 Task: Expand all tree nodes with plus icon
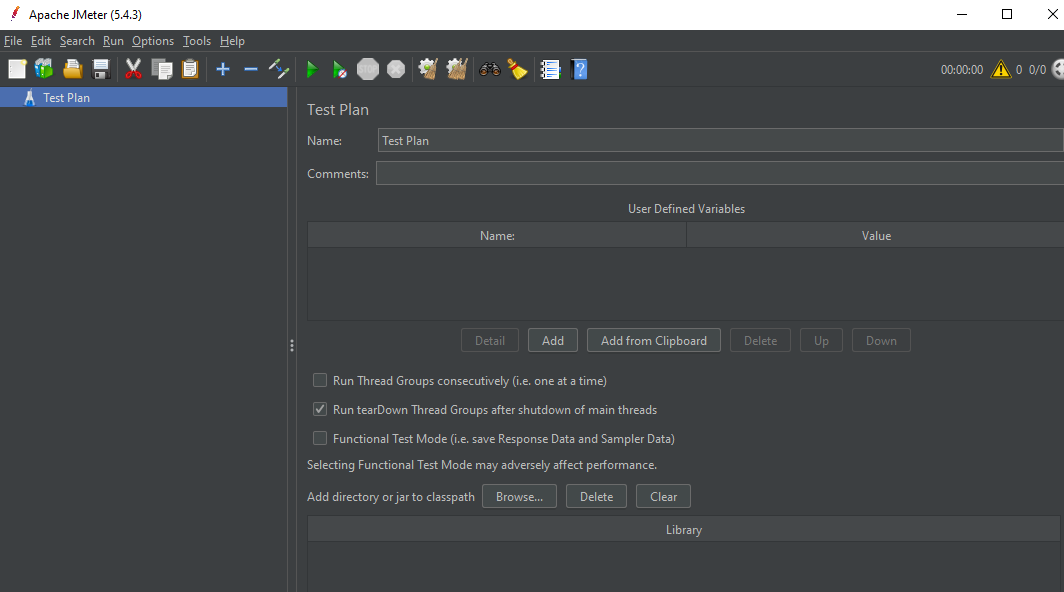coord(222,69)
